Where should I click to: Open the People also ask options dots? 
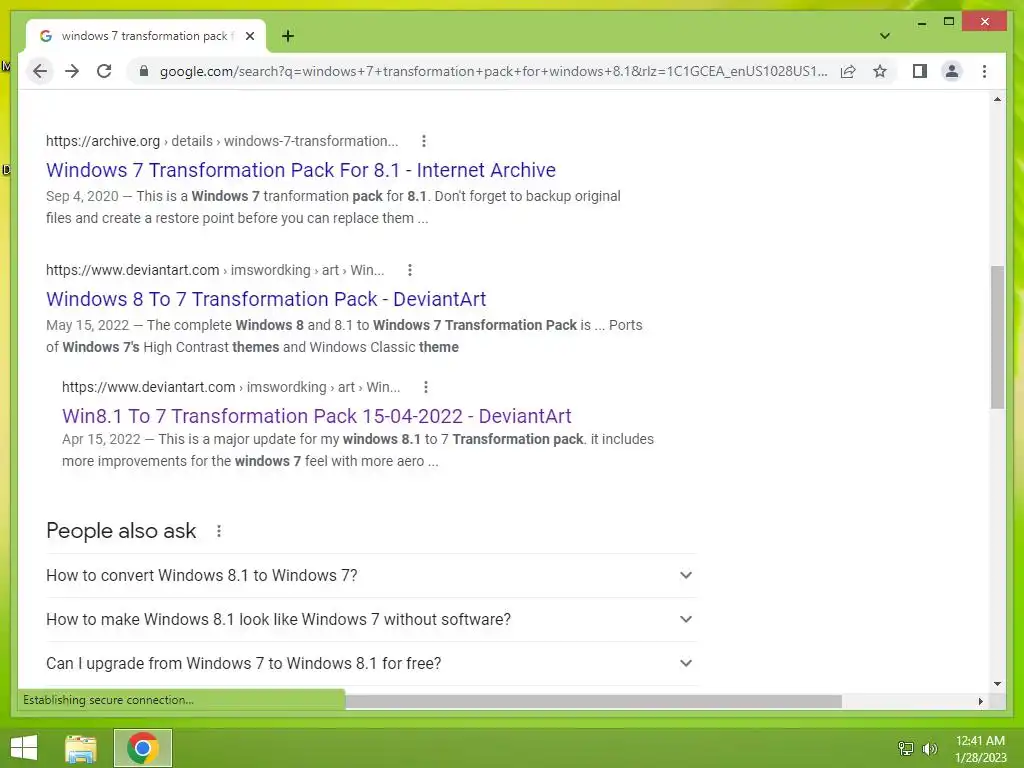click(219, 531)
